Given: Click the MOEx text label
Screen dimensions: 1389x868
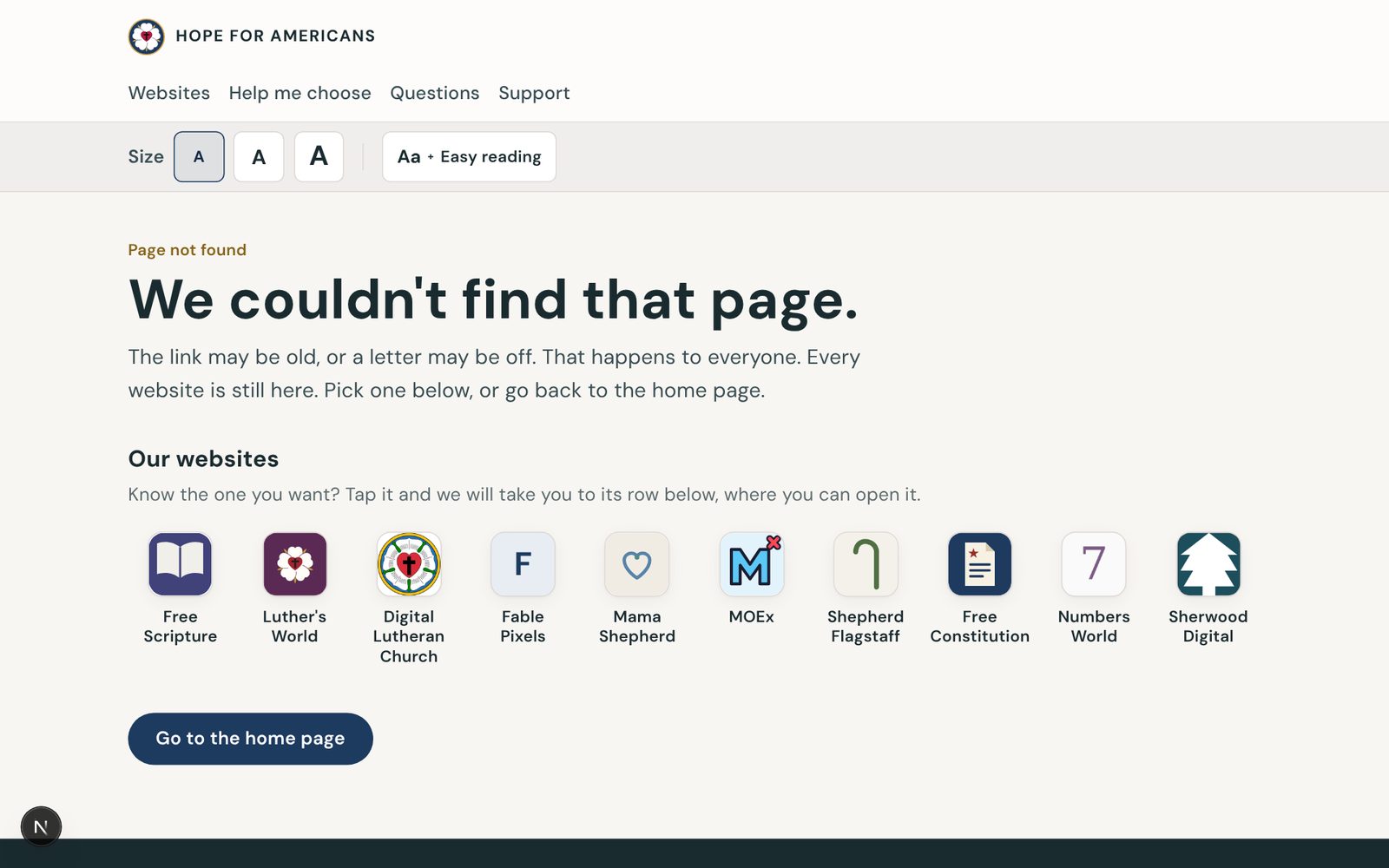Looking at the screenshot, I should [x=752, y=617].
